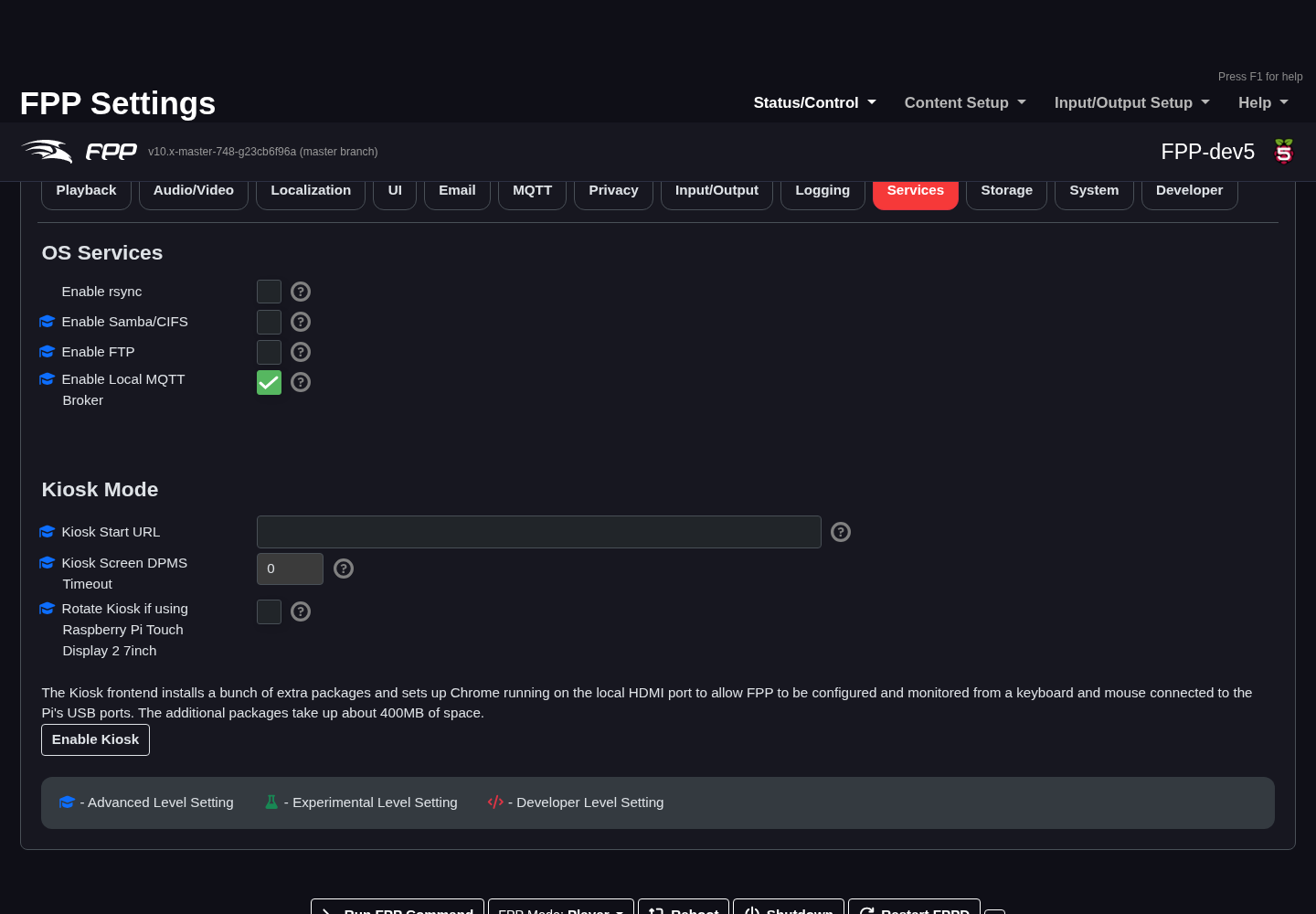
Task: Open the FPP Mode dropdown
Action: click(x=561, y=909)
